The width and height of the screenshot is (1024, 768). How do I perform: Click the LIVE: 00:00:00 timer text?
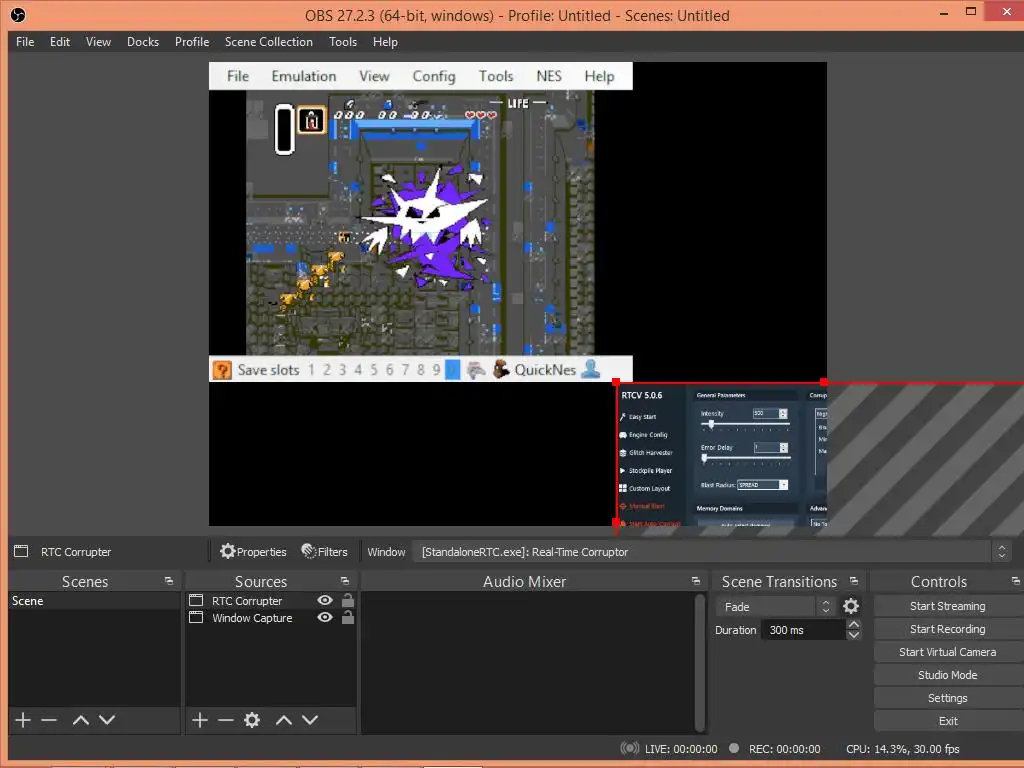[x=681, y=749]
